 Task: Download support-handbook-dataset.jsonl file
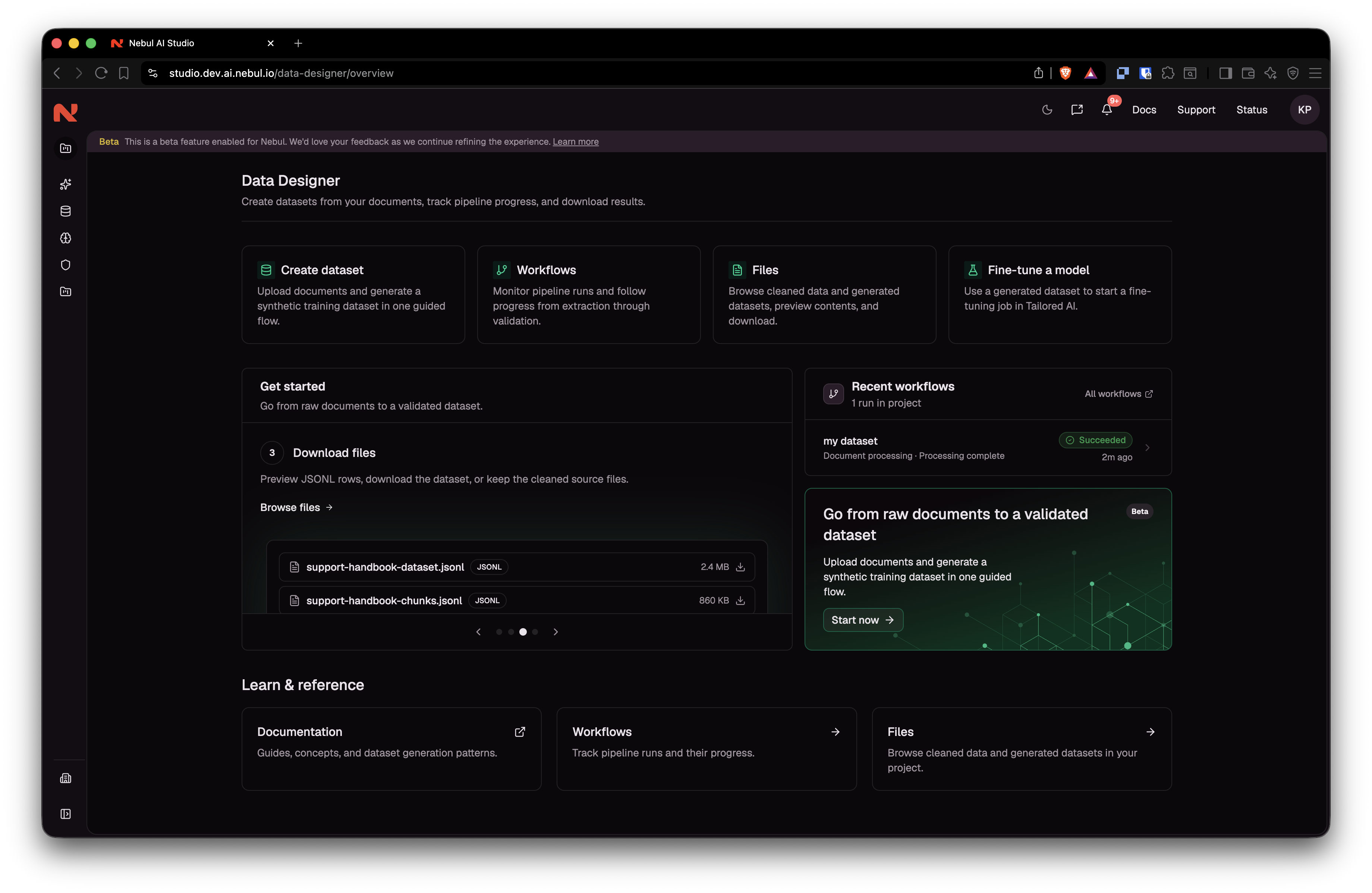click(741, 567)
